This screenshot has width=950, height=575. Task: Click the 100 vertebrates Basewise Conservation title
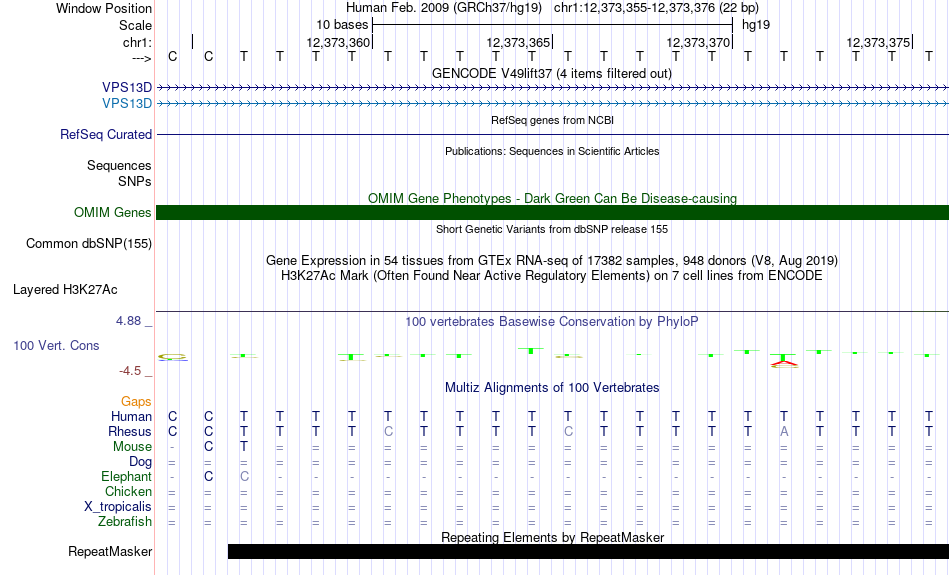click(x=552, y=321)
